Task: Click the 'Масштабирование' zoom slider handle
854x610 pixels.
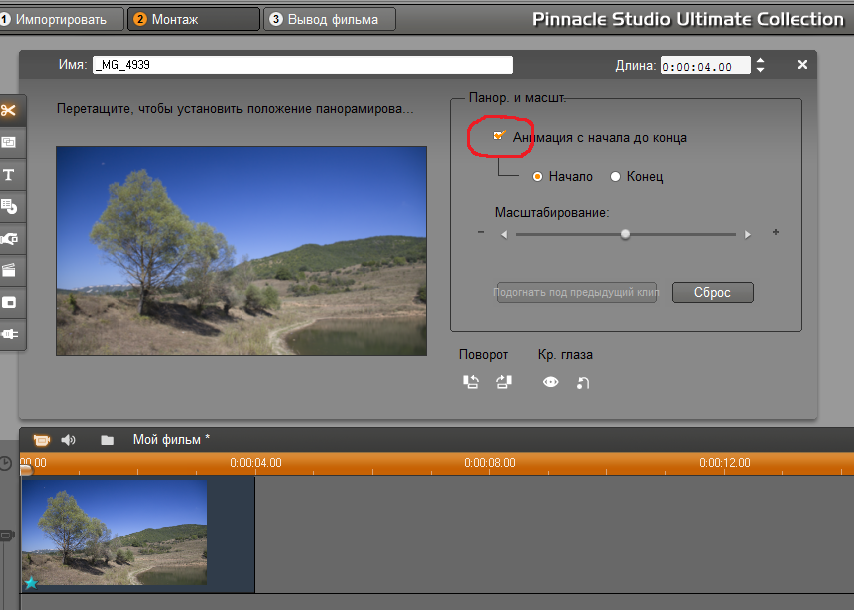Action: pos(625,234)
